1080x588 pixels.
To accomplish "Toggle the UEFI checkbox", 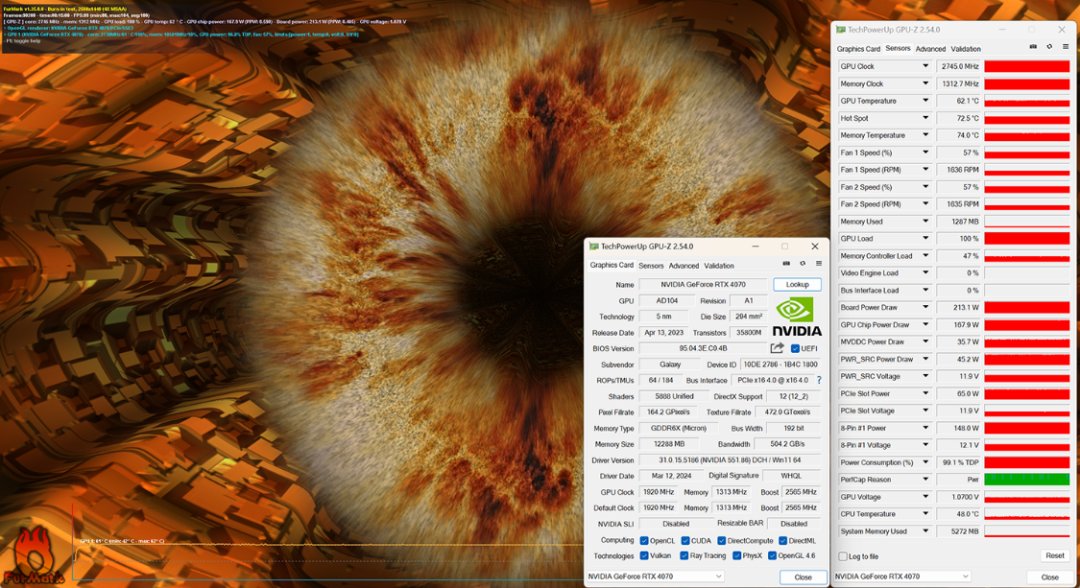I will (795, 348).
